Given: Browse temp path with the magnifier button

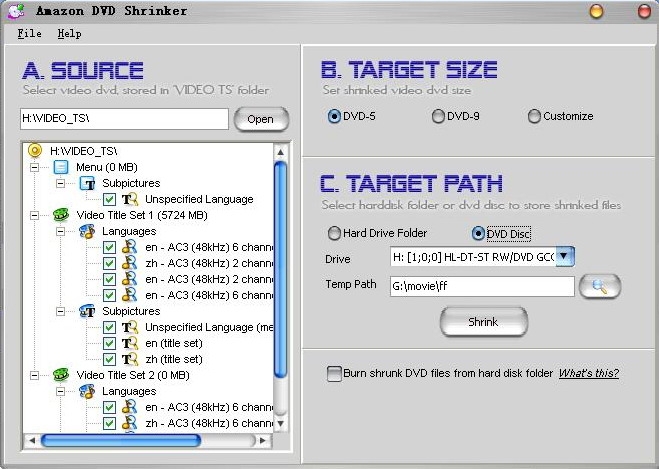Looking at the screenshot, I should [x=600, y=287].
